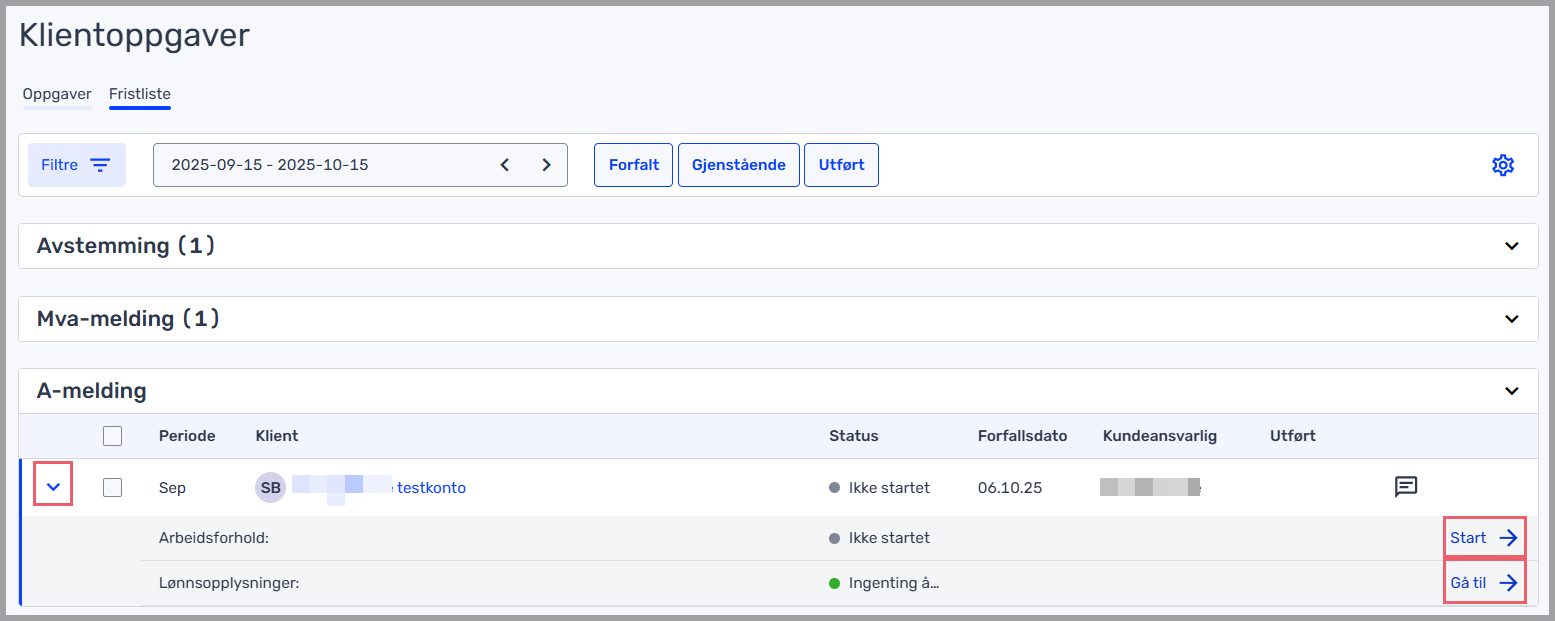The image size is (1555, 621).
Task: Expand the Avstemming section
Action: click(1511, 246)
